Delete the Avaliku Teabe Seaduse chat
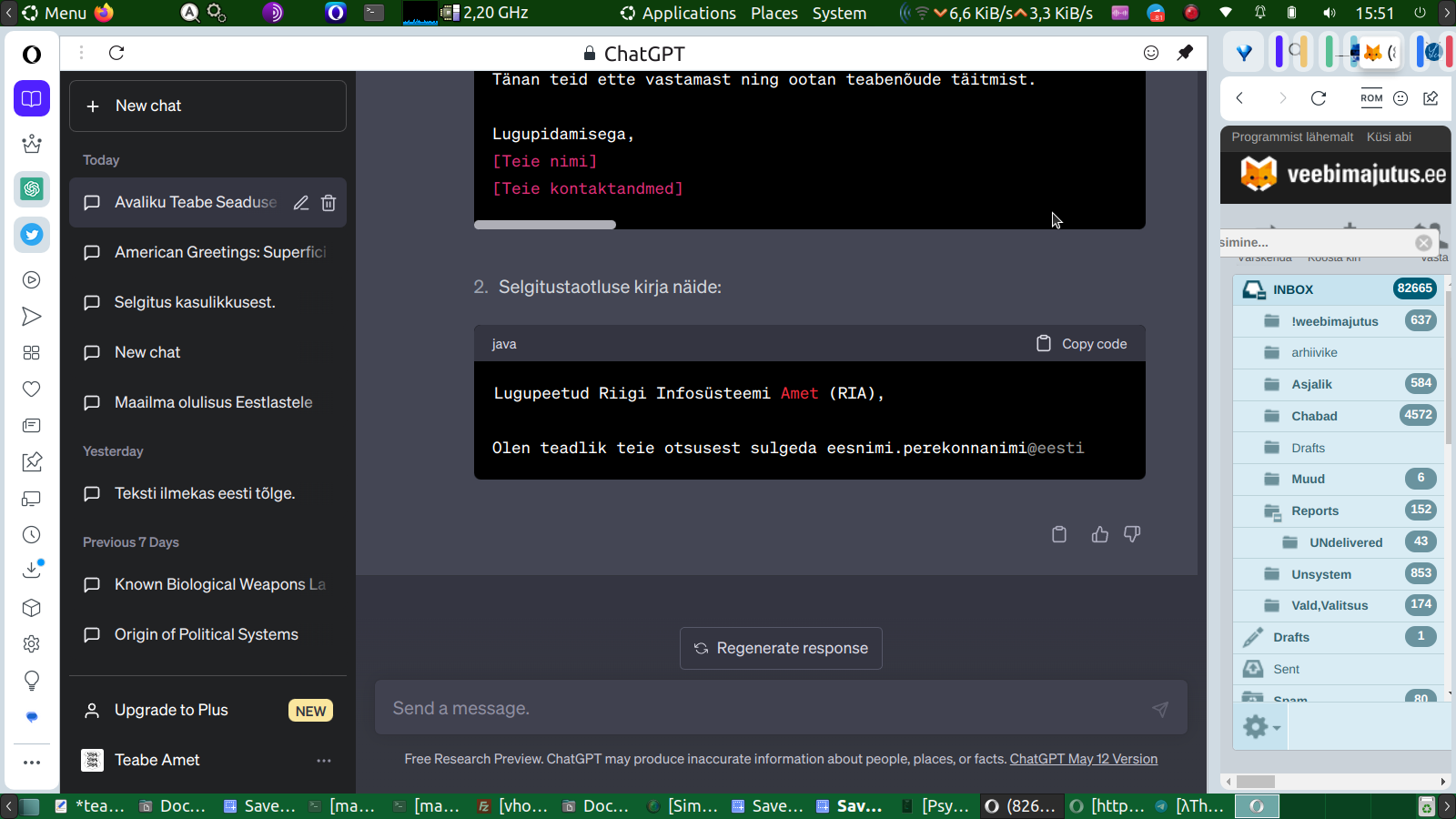 point(329,203)
